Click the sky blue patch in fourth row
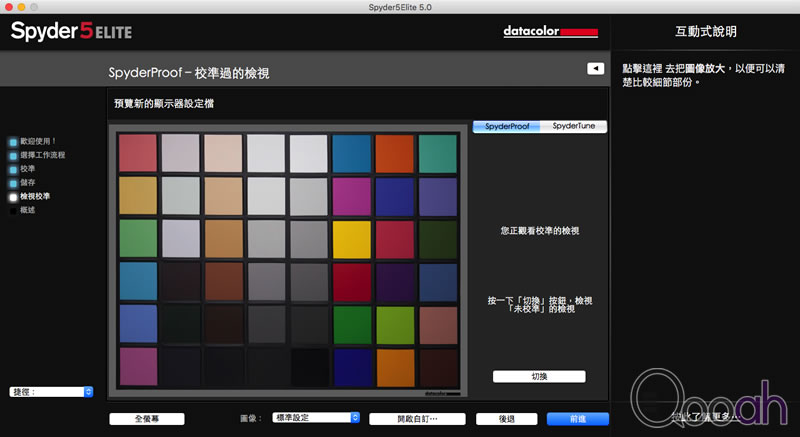Screen dimensions: 800x437 click(x=138, y=281)
